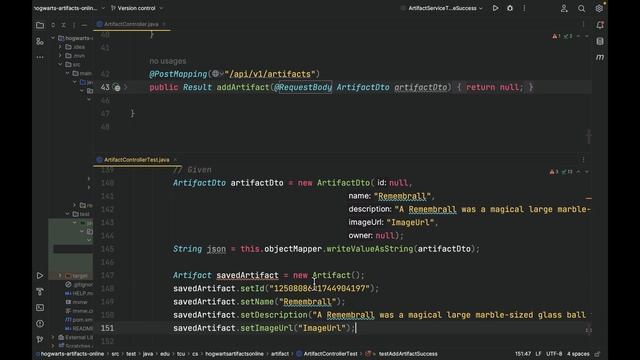Open the Terminal tool window

(x=40, y=307)
